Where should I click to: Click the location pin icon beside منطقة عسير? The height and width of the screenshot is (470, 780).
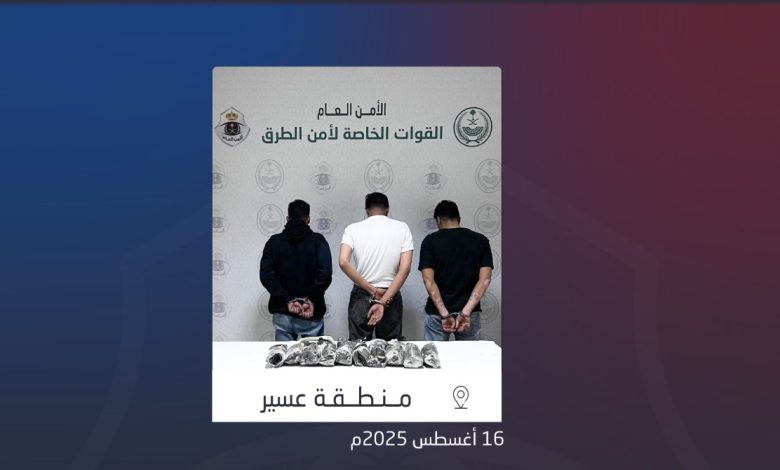tap(461, 397)
